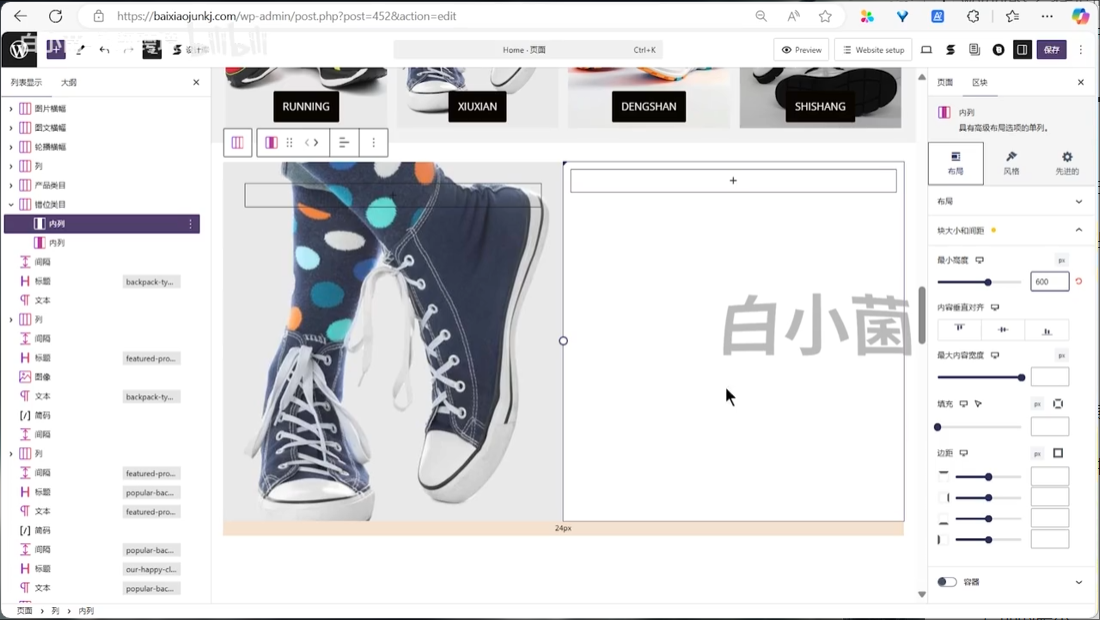Image resolution: width=1100 pixels, height=620 pixels.
Task: Expand the 图文横幅 tree item
Action: point(11,128)
